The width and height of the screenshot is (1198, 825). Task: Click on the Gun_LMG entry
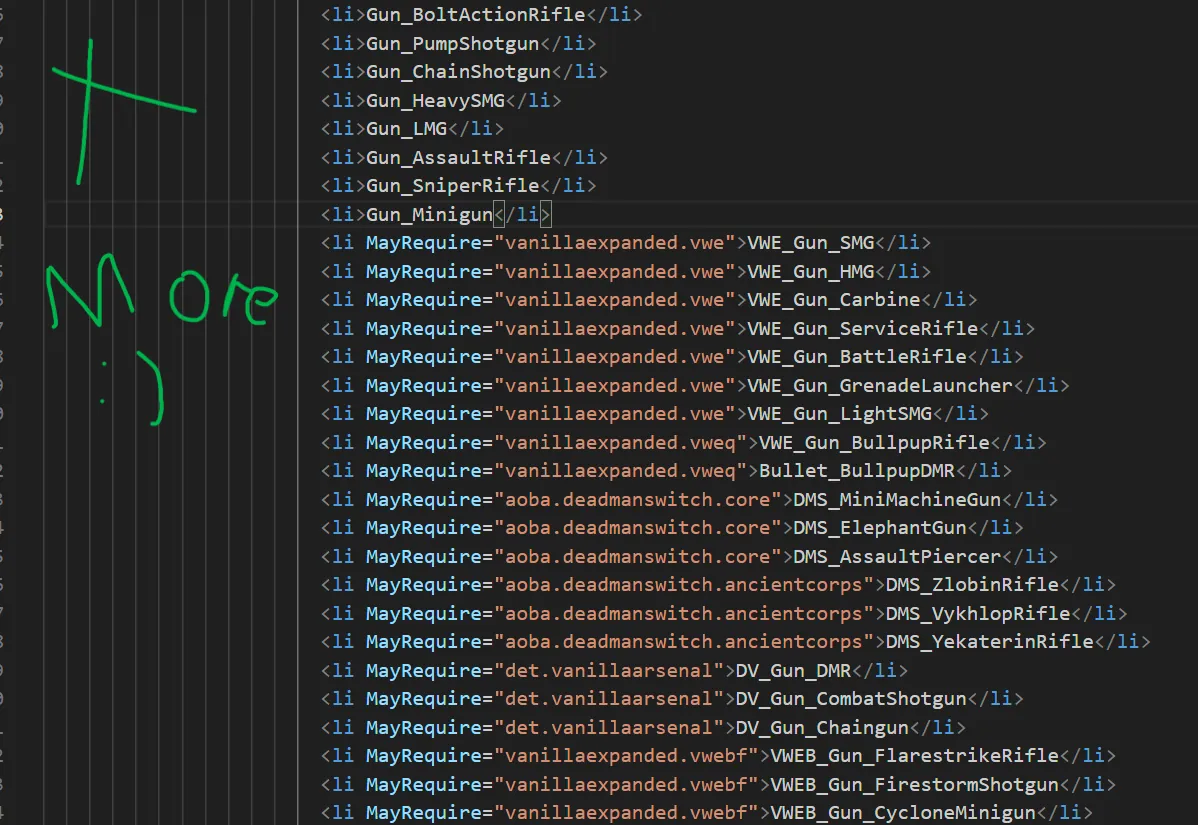coord(406,129)
